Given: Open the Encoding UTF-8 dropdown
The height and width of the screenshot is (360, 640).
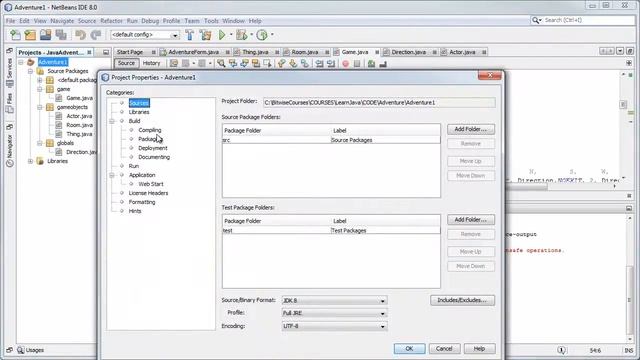Looking at the screenshot, I should tap(334, 327).
